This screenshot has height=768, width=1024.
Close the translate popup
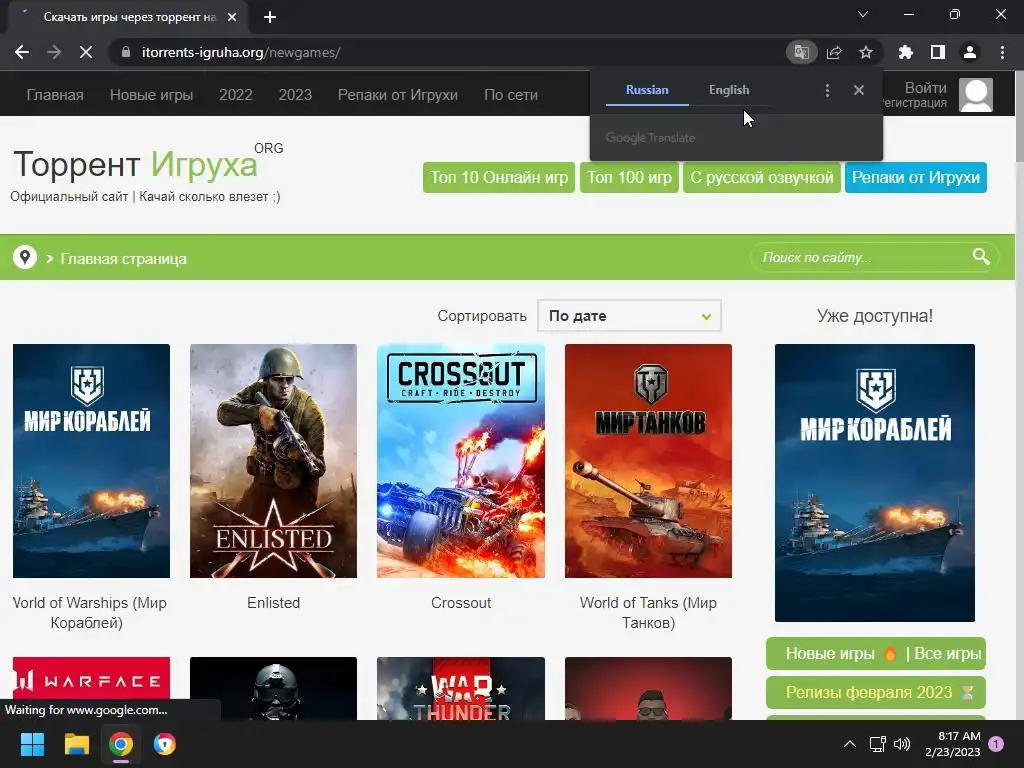pyautogui.click(x=859, y=90)
